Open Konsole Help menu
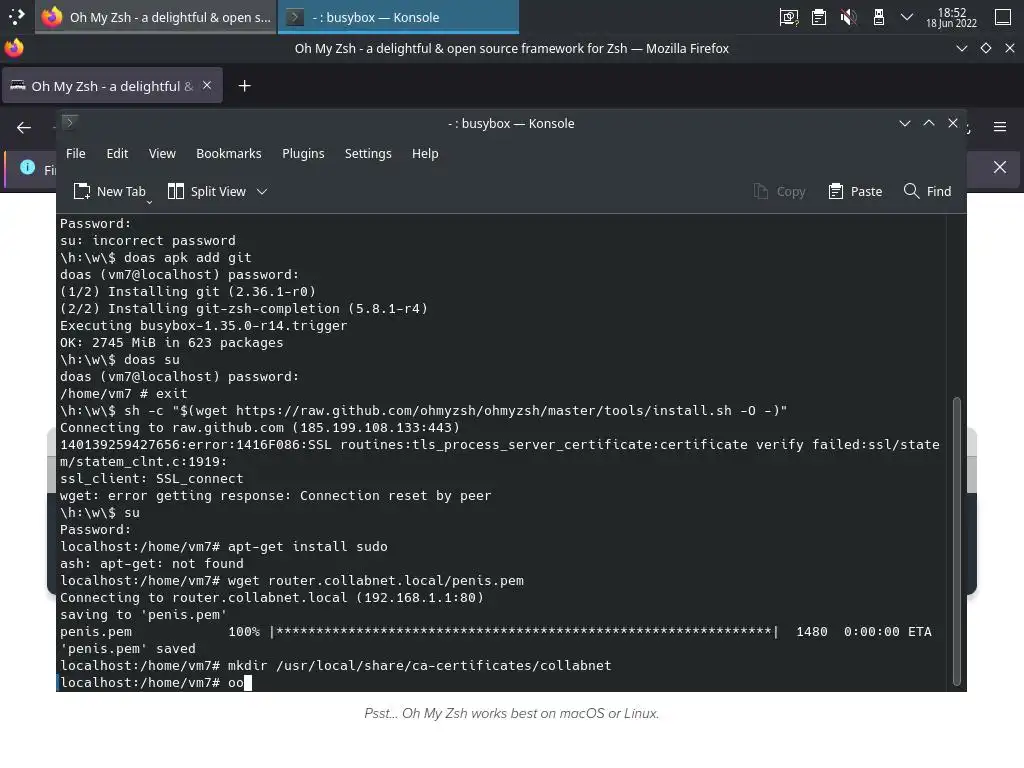This screenshot has height=768, width=1024. (425, 153)
